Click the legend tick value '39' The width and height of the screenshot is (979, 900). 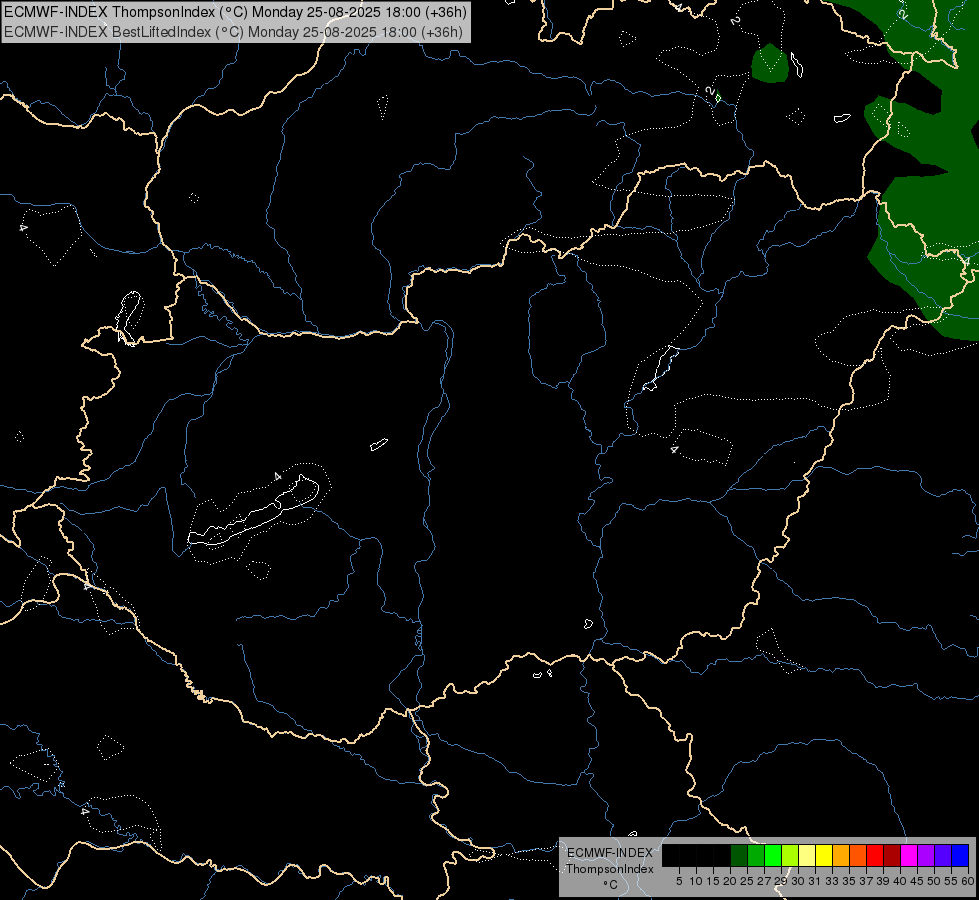(x=883, y=881)
